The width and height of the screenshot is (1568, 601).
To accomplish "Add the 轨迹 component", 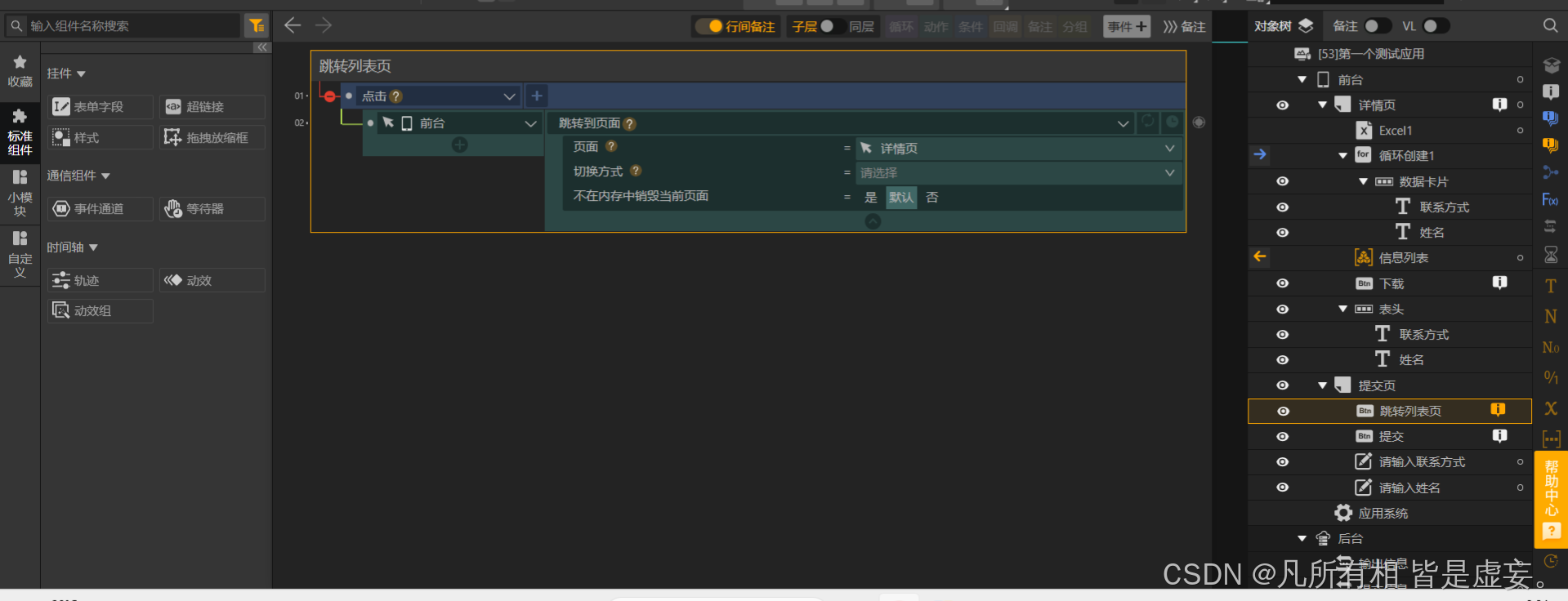I will coord(101,281).
